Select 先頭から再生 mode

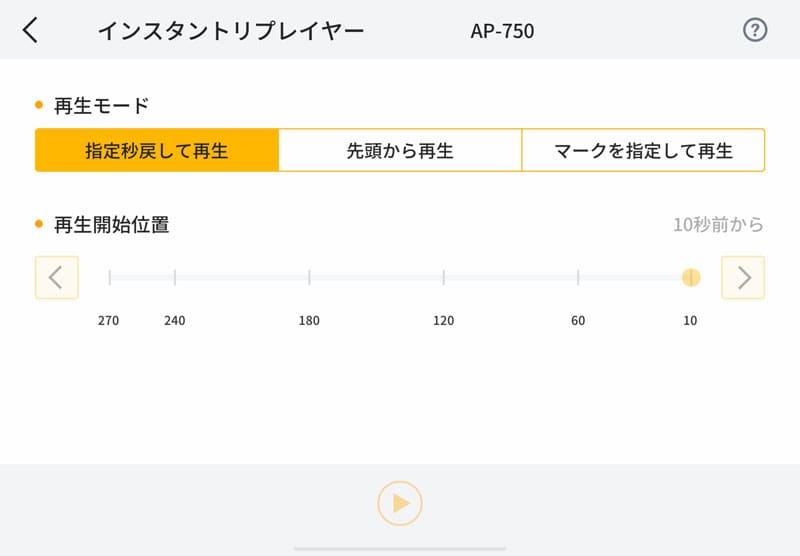coord(400,150)
